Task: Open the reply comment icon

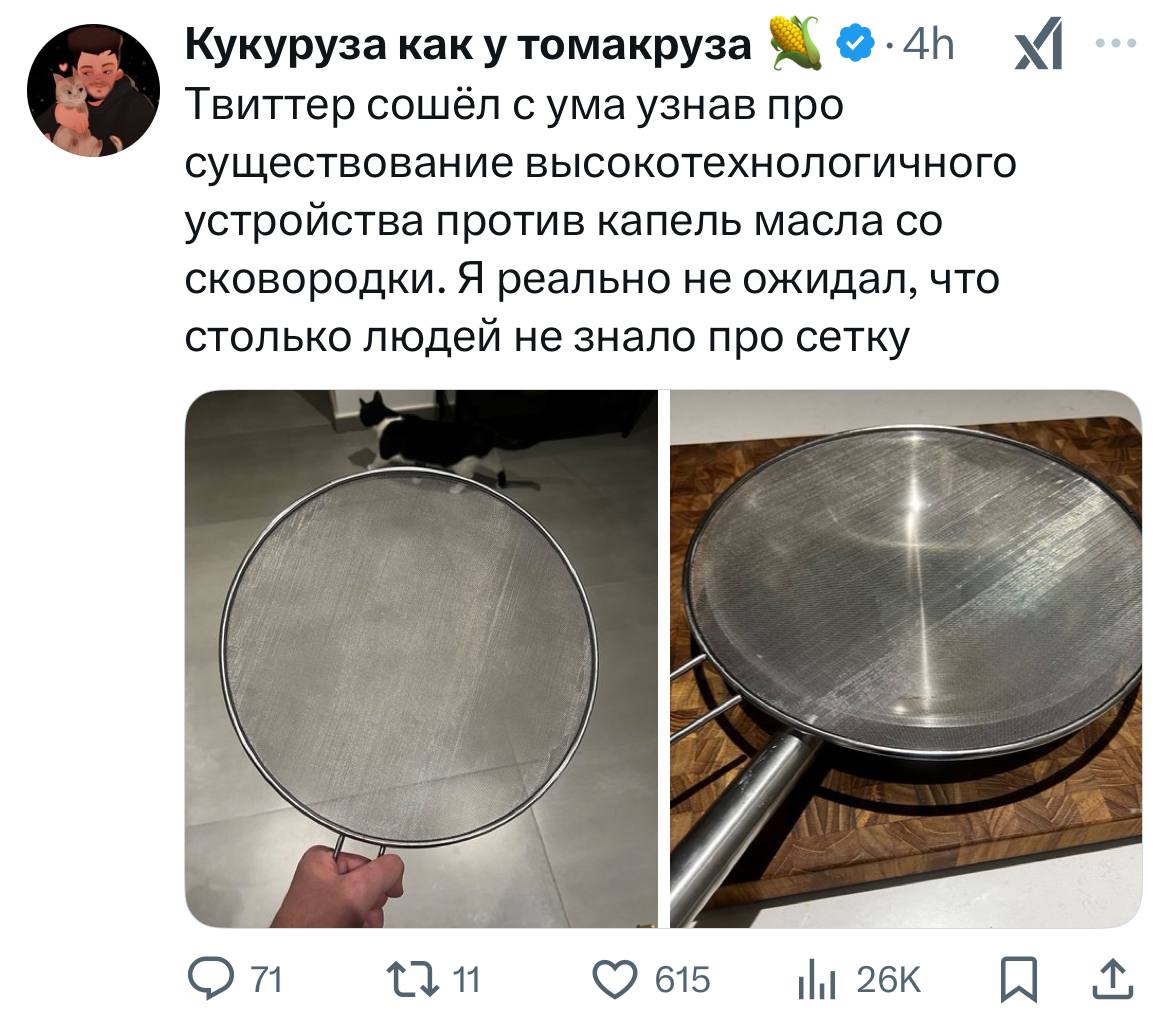Action: point(210,979)
